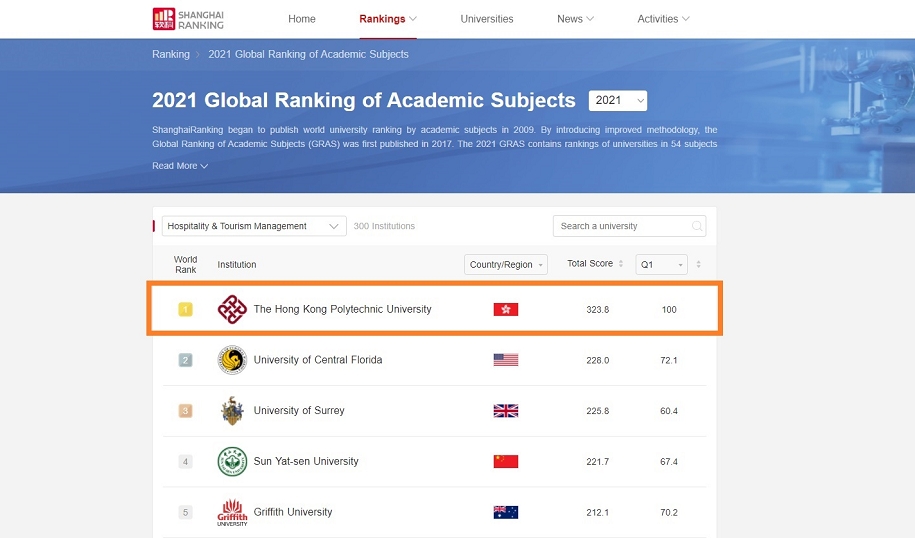Open Sun Yat-sen University page
Screen dimensions: 915x538
pos(306,462)
